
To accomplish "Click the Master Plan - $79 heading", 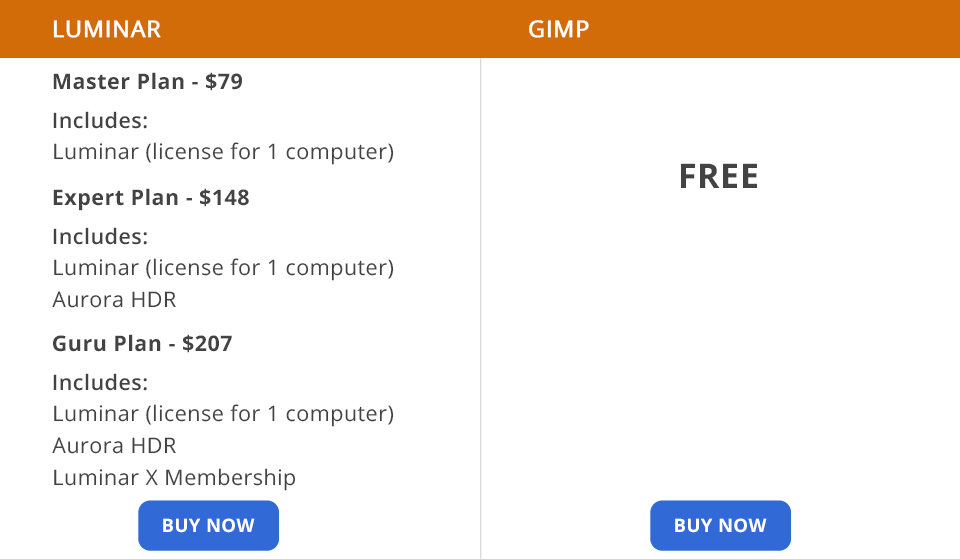I will tap(148, 81).
